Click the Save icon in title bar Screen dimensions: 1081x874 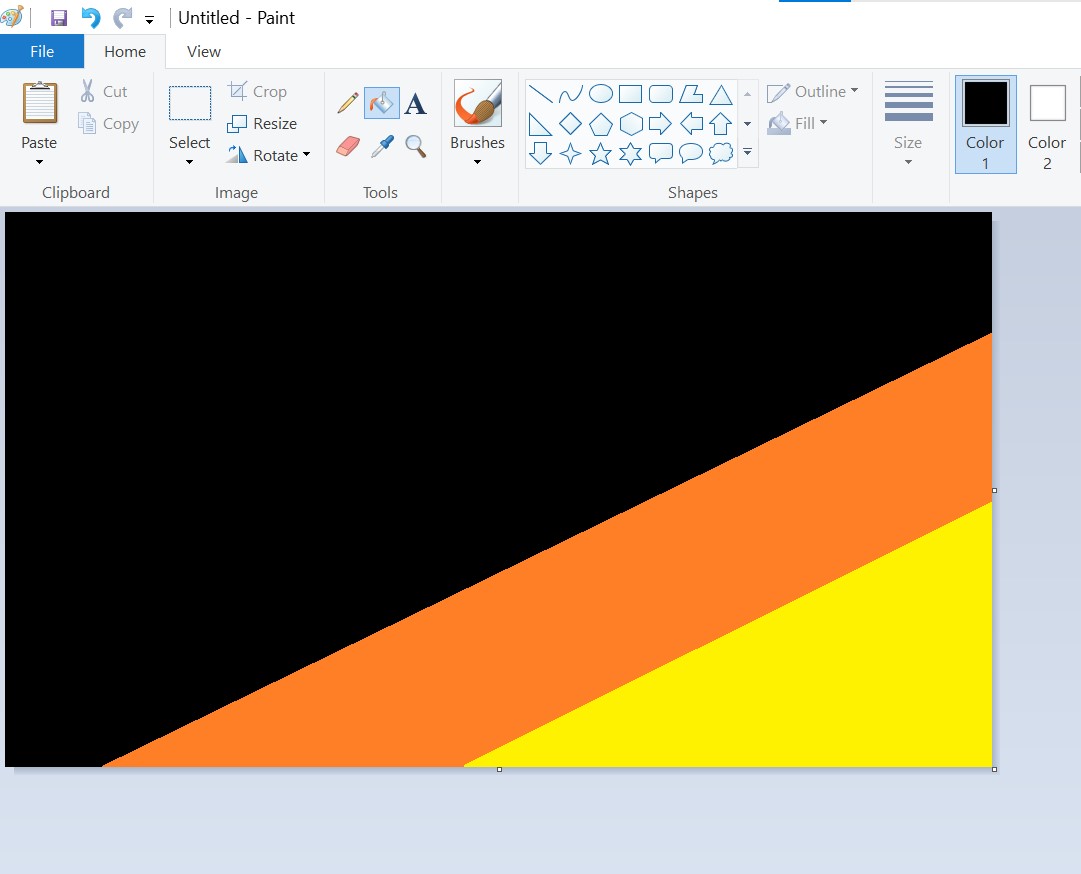59,18
